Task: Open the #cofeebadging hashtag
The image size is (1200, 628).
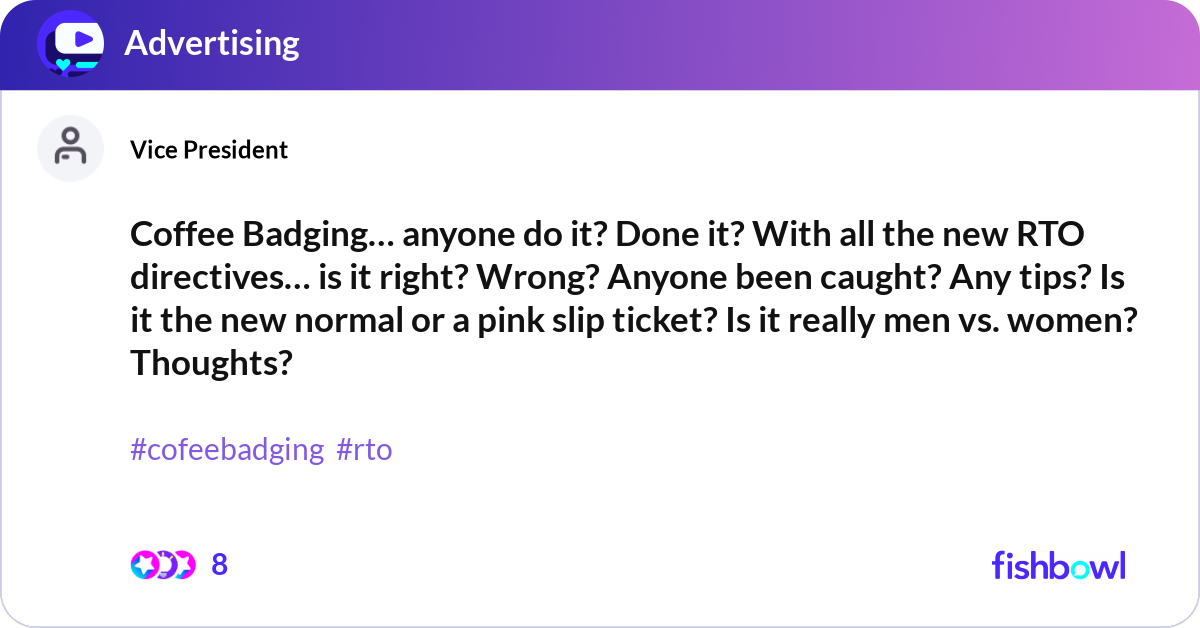Action: [227, 450]
